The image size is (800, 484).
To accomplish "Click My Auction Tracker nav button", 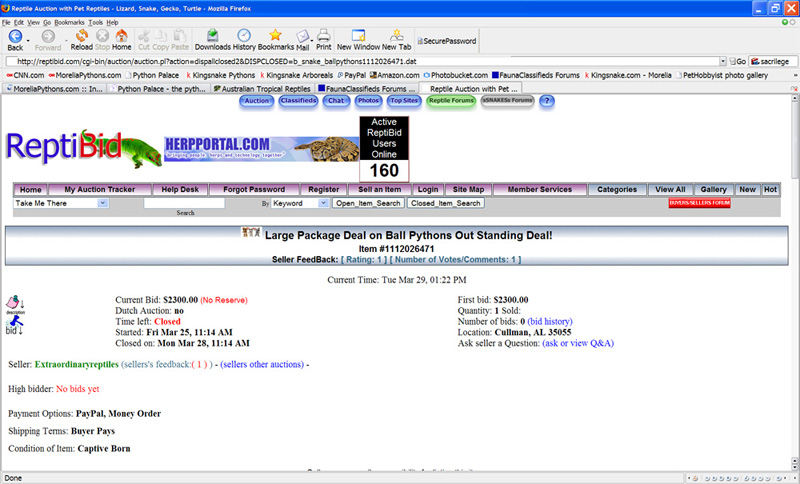I will [99, 190].
